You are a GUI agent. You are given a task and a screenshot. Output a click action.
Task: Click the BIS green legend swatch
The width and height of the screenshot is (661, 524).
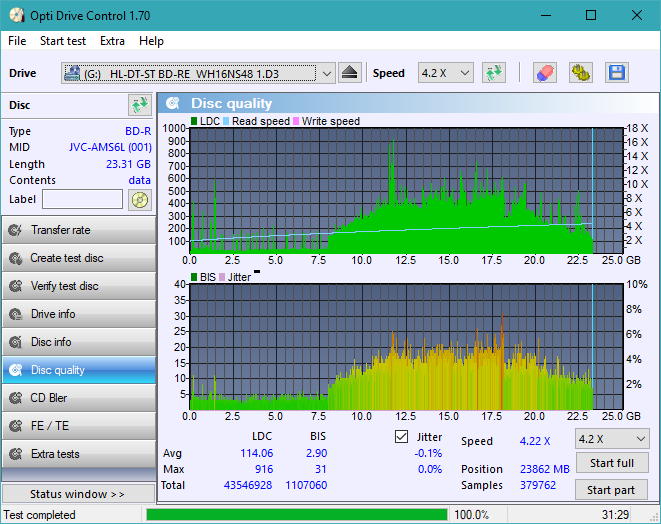coord(194,277)
